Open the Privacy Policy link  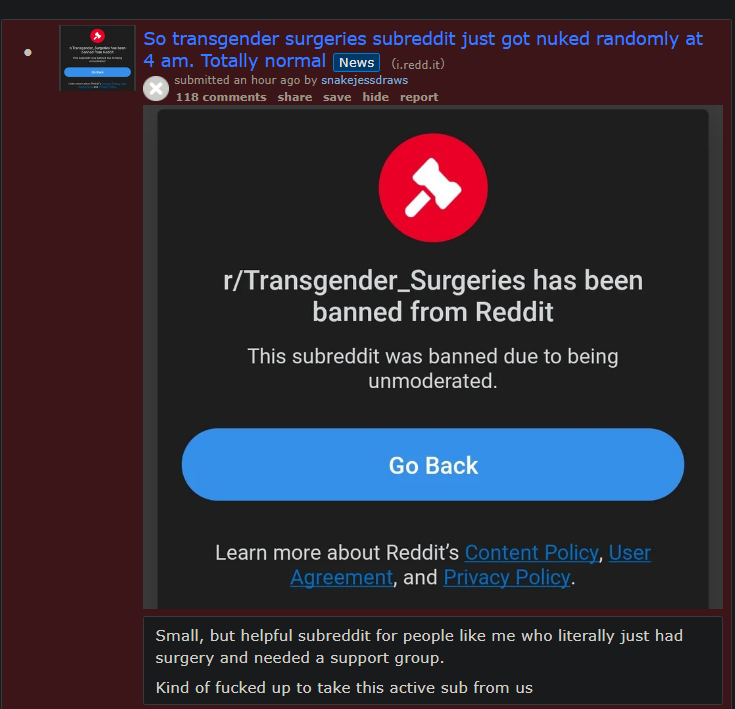(x=507, y=577)
